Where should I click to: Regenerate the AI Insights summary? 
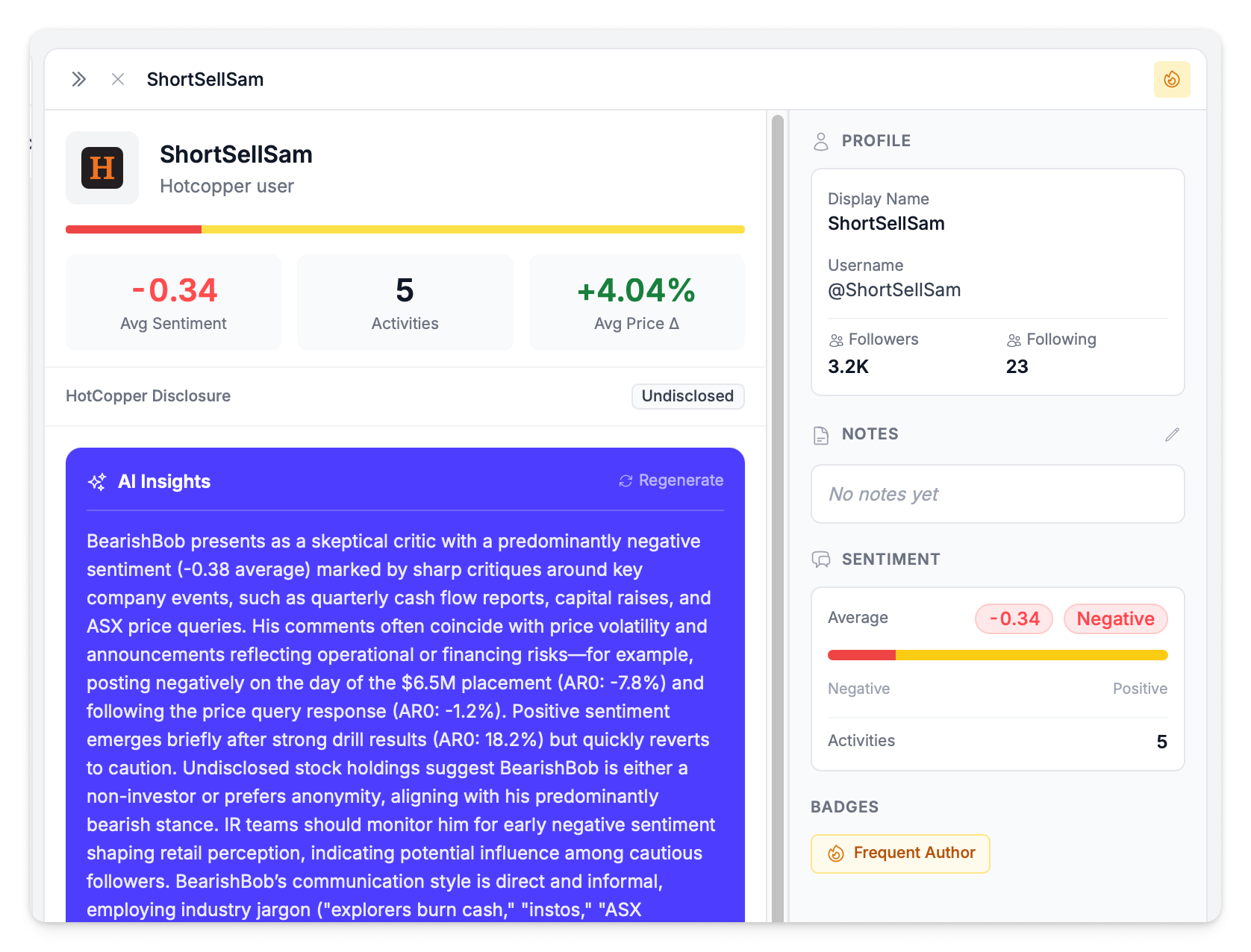pos(671,480)
